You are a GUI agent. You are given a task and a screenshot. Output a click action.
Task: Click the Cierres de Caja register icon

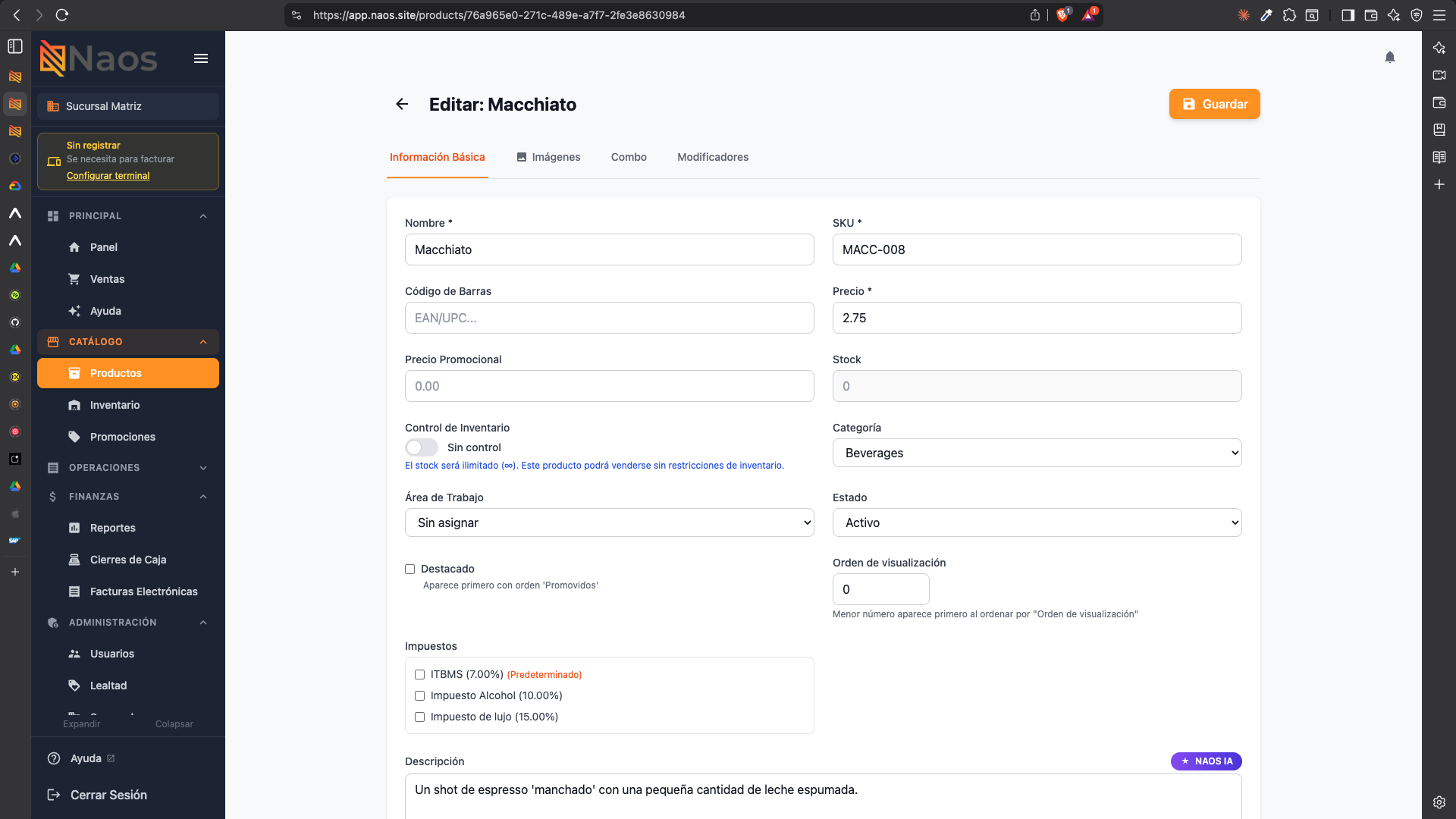pos(74,560)
